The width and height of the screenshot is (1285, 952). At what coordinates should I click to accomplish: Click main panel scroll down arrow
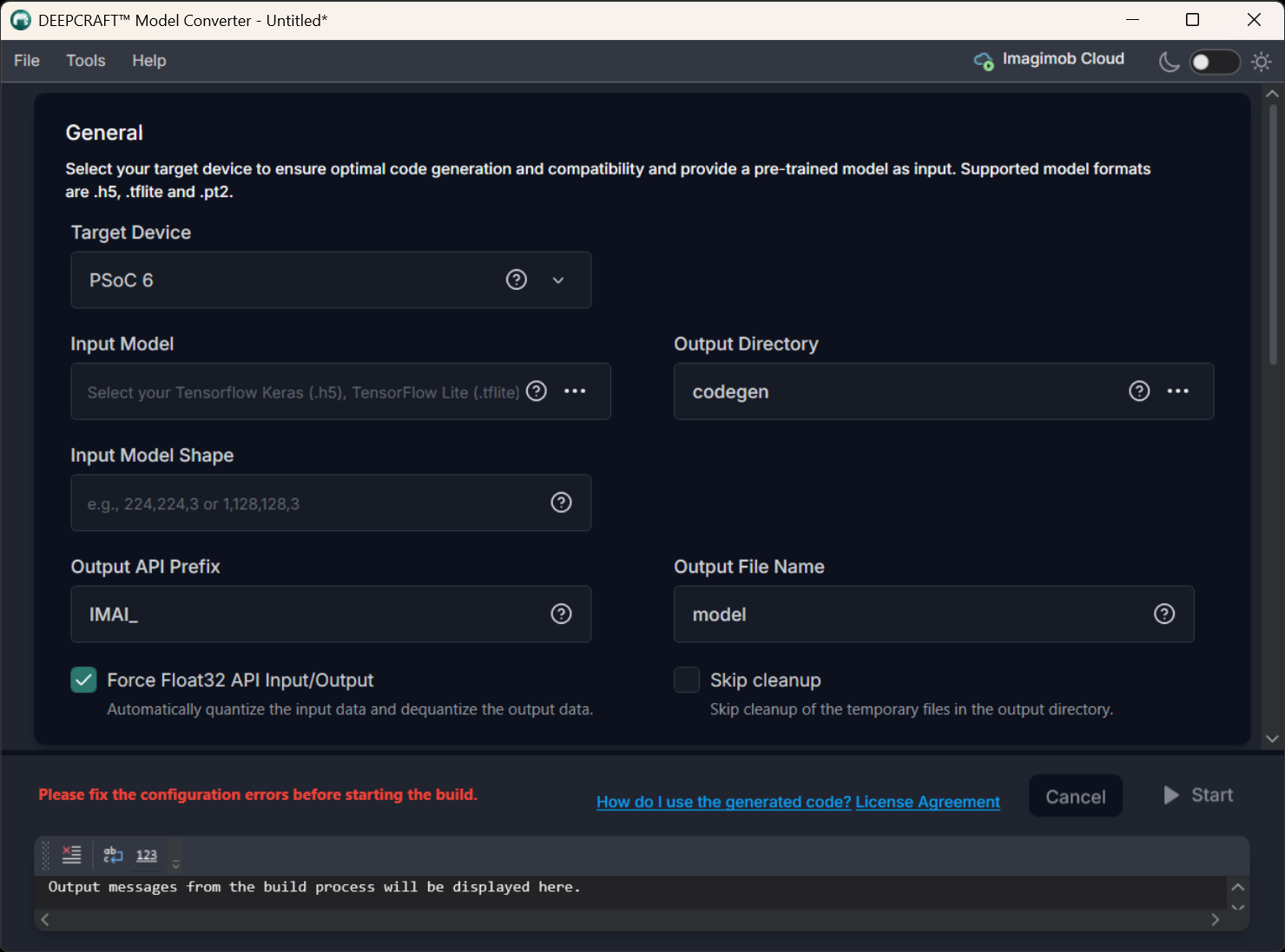pyautogui.click(x=1272, y=739)
